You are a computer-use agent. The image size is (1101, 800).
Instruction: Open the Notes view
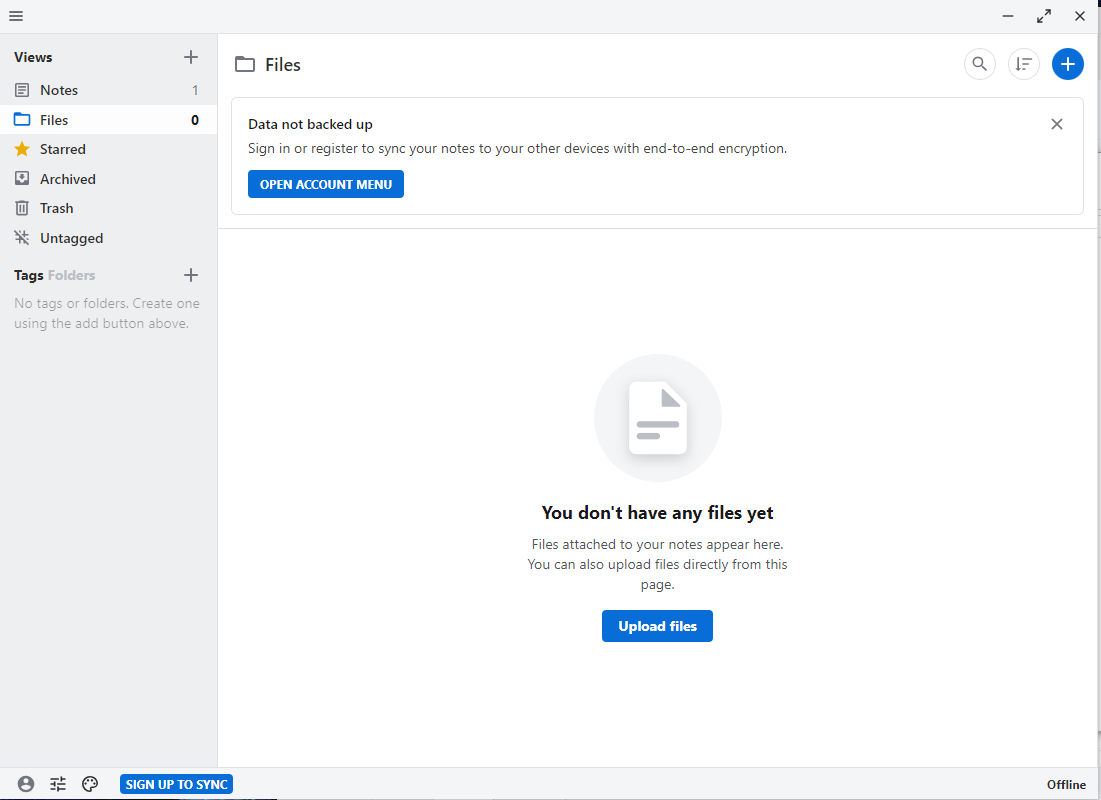point(58,90)
